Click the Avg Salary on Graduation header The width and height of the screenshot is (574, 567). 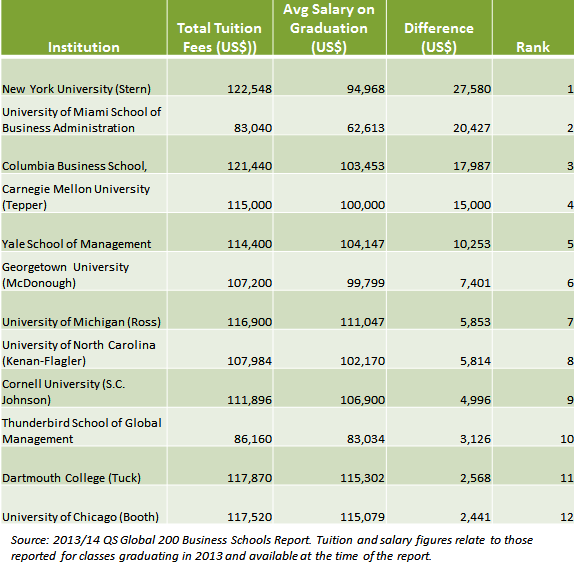click(329, 27)
